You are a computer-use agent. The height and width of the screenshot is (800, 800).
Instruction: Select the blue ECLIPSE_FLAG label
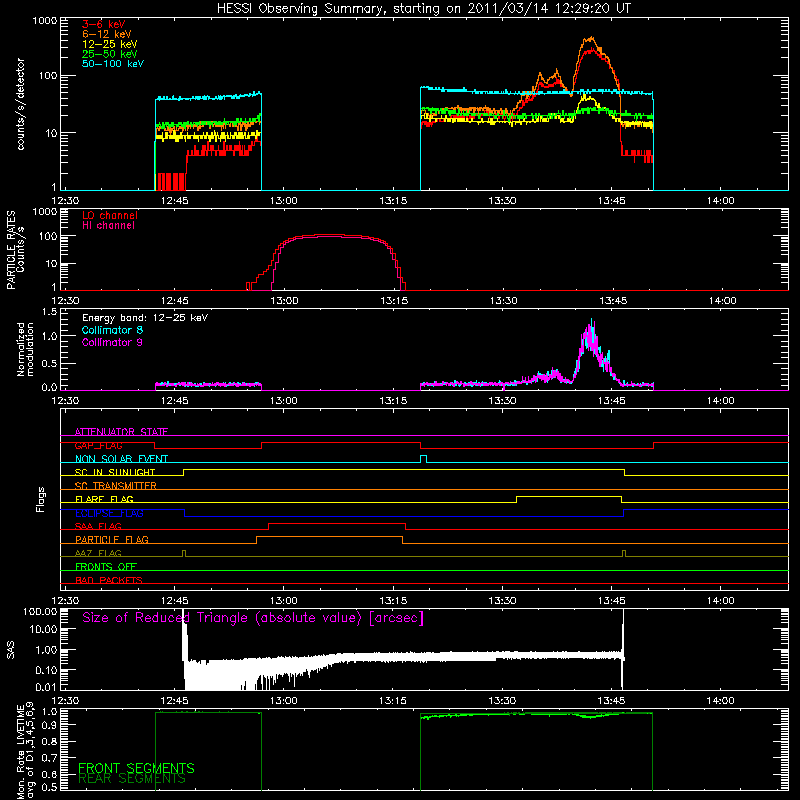tap(109, 513)
